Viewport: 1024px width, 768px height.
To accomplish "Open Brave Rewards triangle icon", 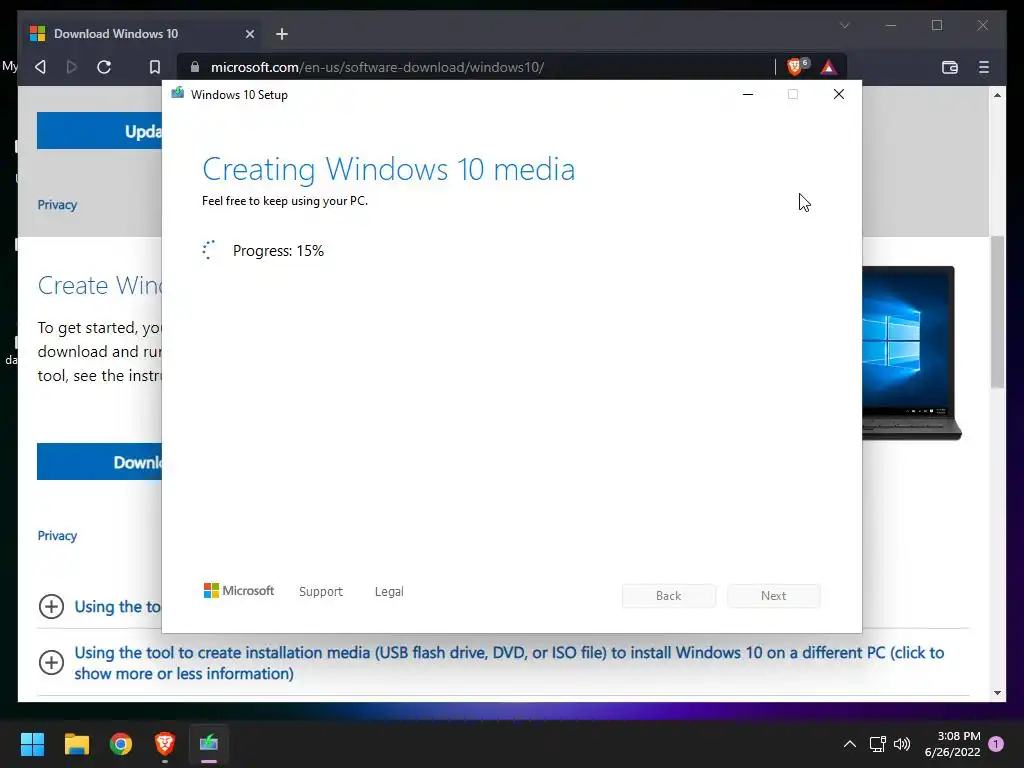I will [x=829, y=67].
